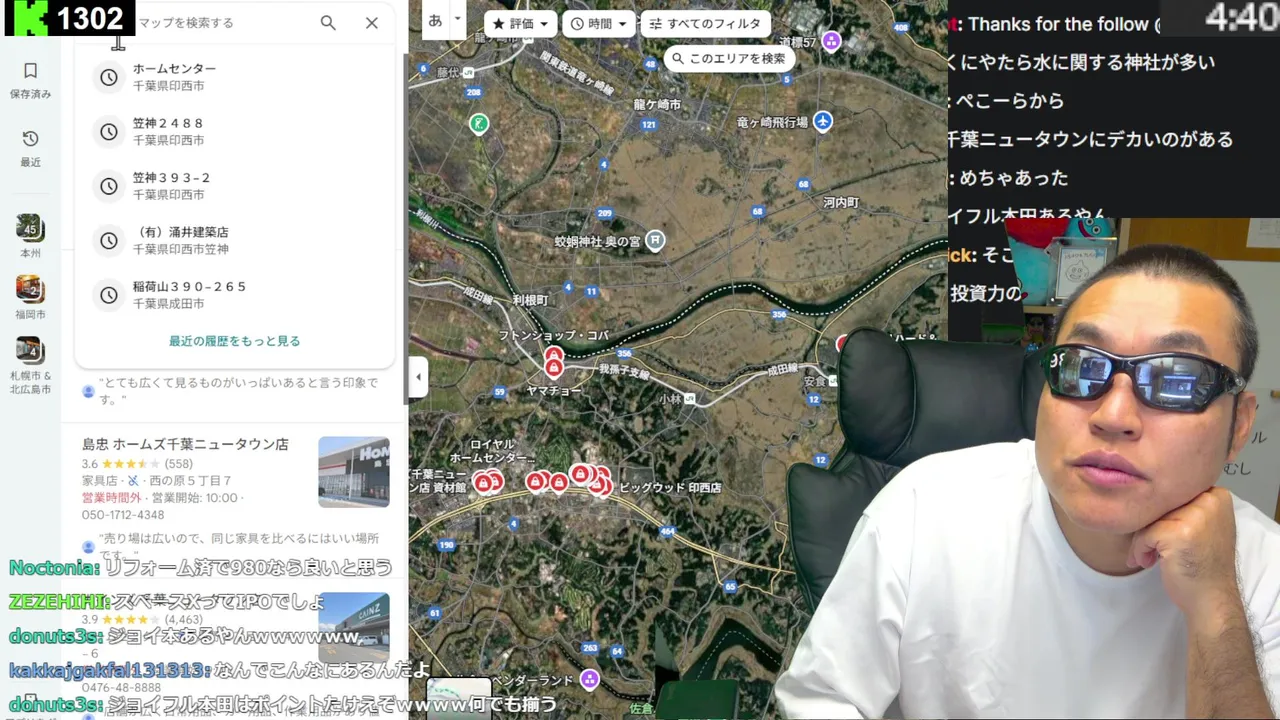Click the purple ラベンダーランド marker
This screenshot has height=720, width=1280.
coord(590,680)
